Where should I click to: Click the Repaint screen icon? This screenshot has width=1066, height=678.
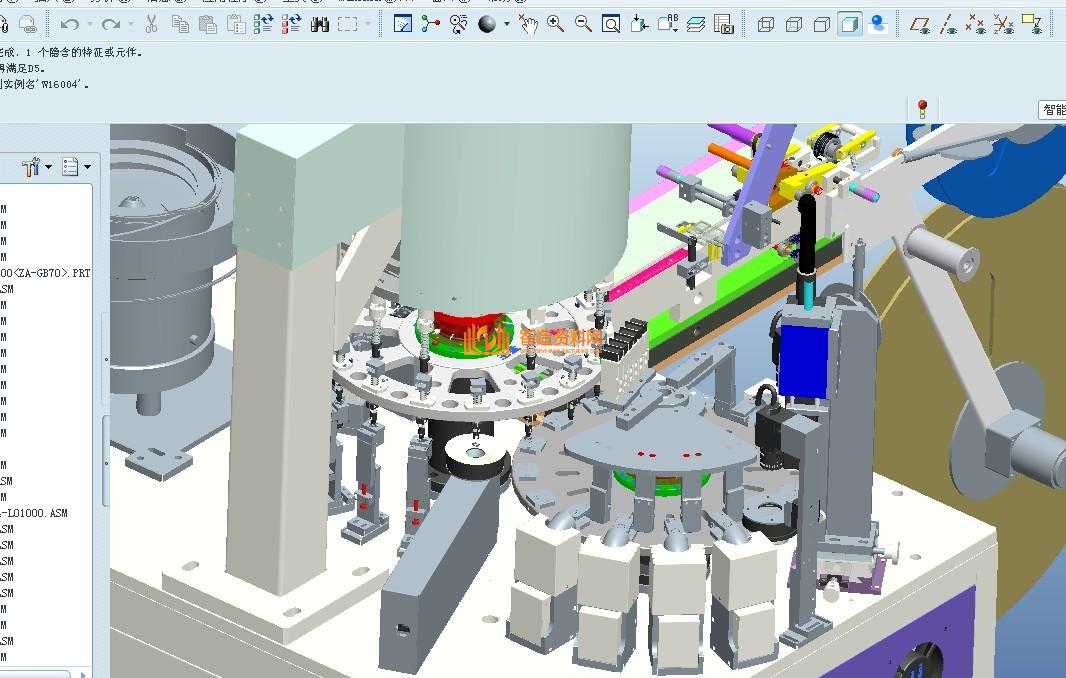tap(403, 24)
